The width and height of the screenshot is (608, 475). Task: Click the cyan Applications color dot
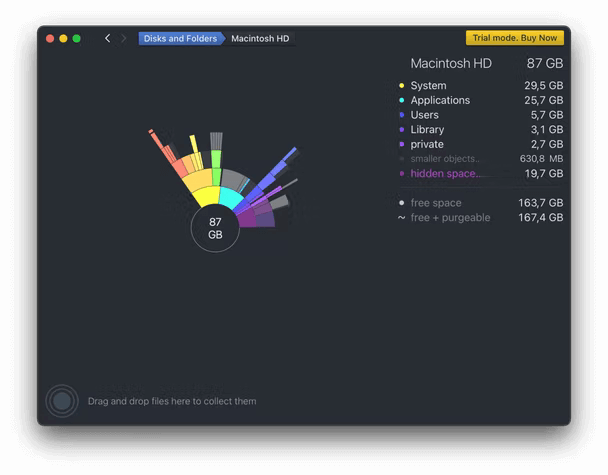point(402,100)
